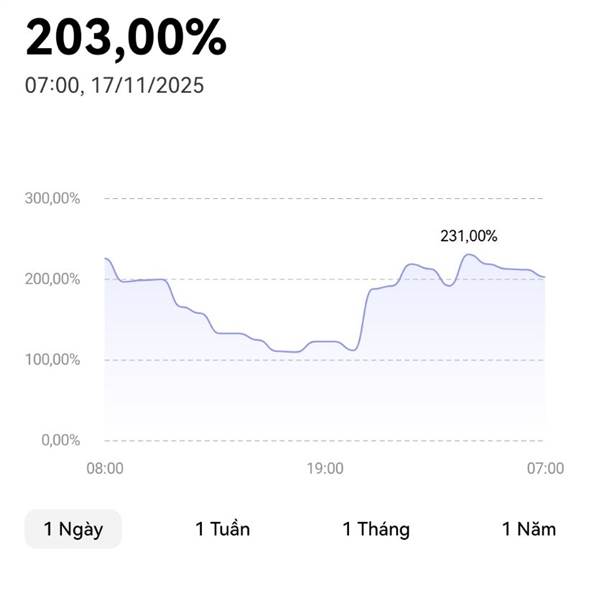Viewport: 600px width, 600px height.
Task: Switch to the "1 Tuần" range
Action: pyautogui.click(x=223, y=529)
